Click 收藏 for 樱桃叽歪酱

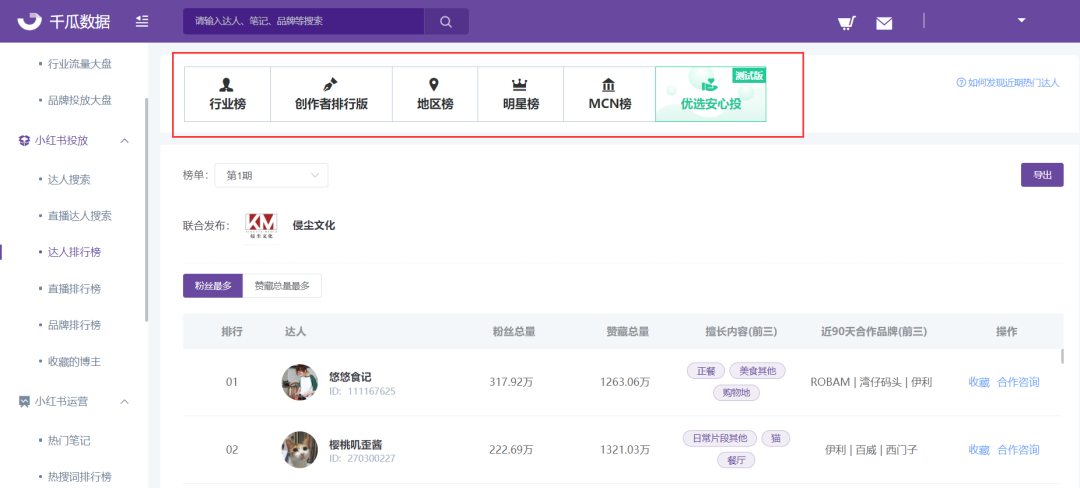(x=979, y=449)
